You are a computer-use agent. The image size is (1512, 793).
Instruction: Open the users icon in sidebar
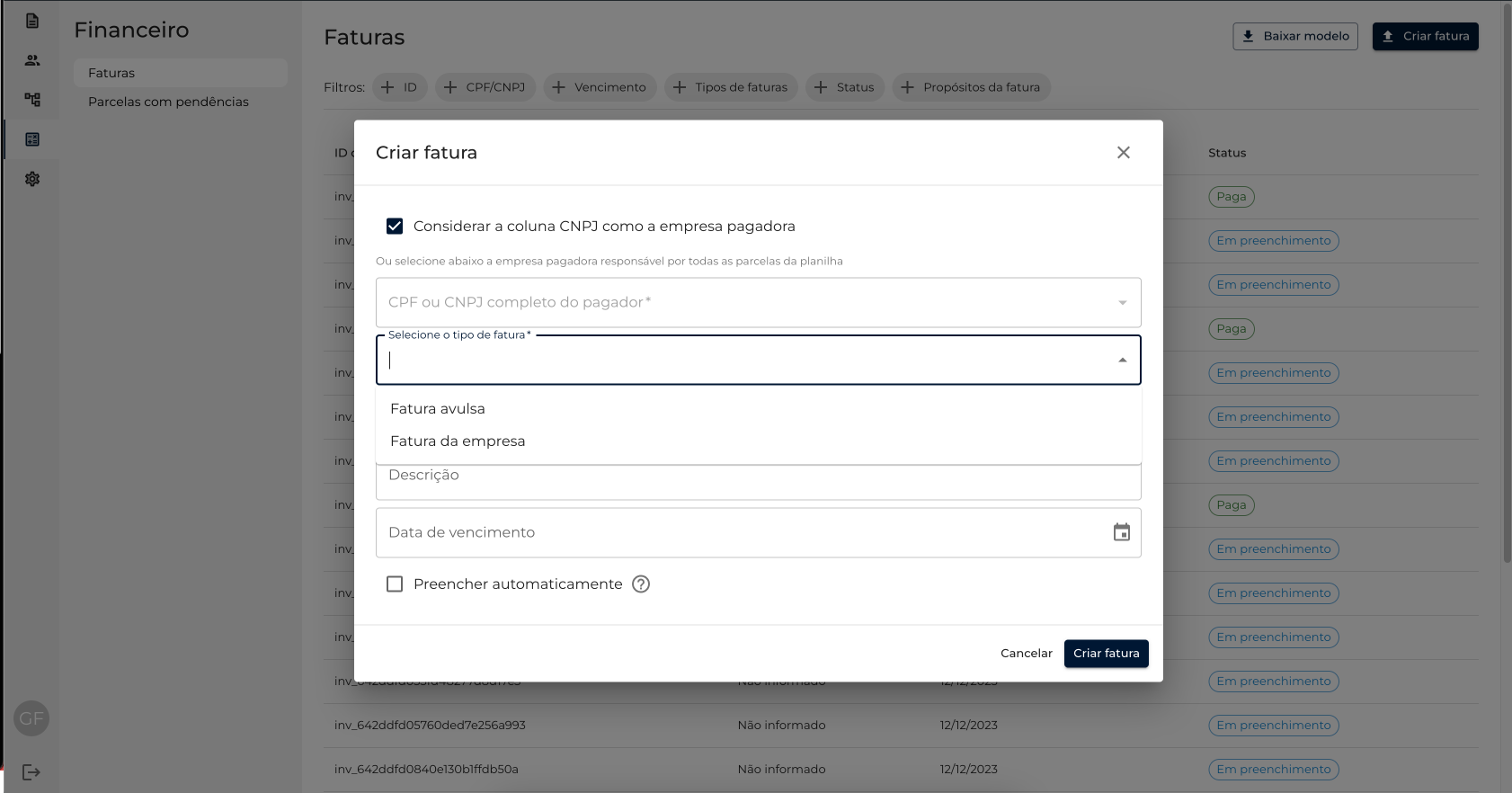pos(32,60)
